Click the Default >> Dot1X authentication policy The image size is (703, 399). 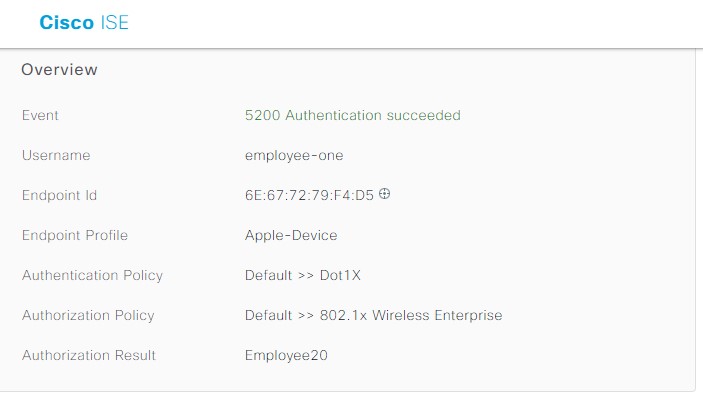303,275
